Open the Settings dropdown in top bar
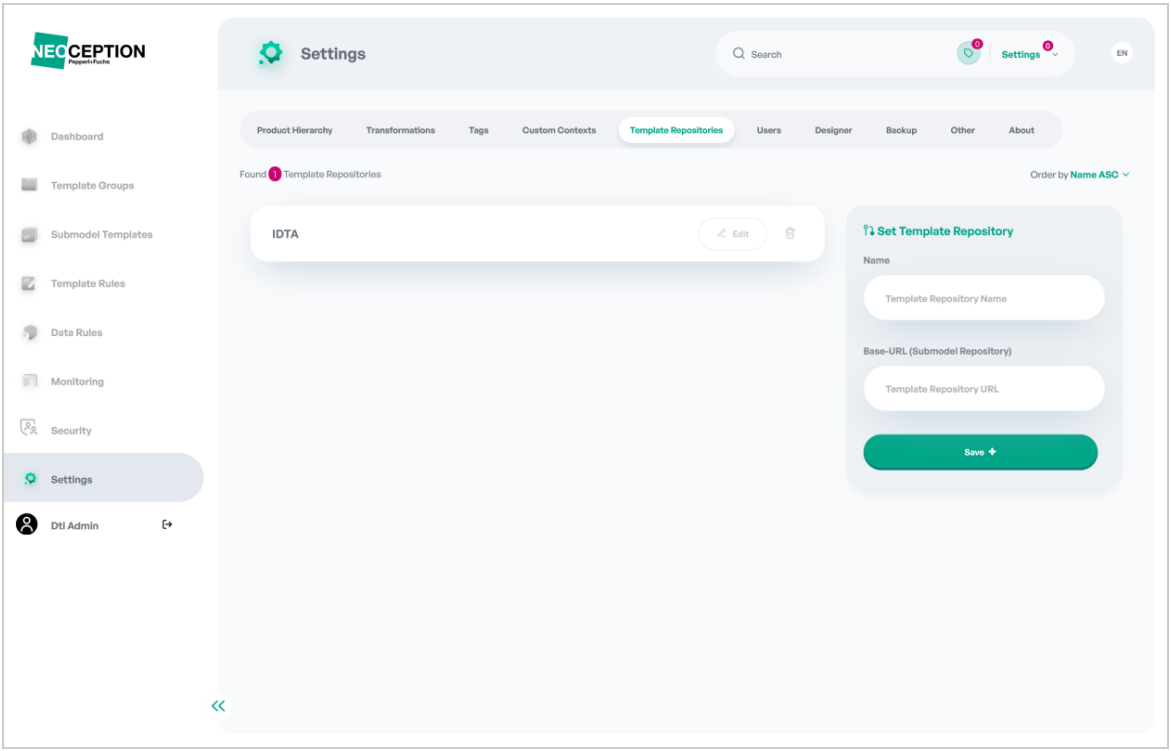 coord(1029,54)
